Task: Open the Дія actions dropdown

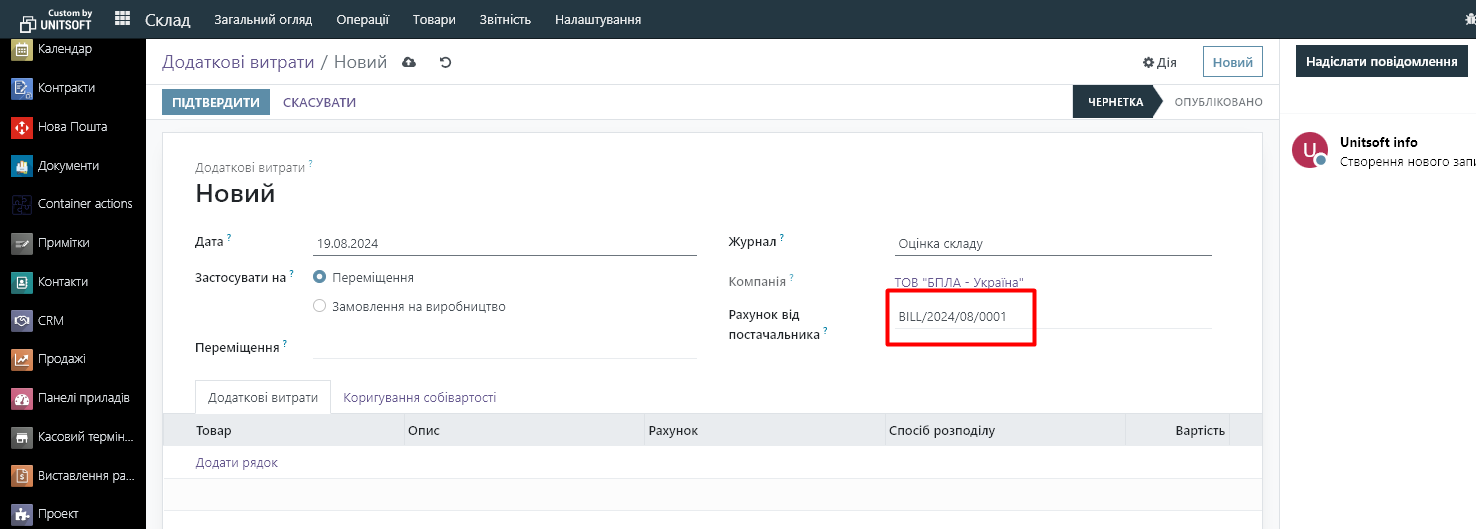Action: click(x=1160, y=62)
